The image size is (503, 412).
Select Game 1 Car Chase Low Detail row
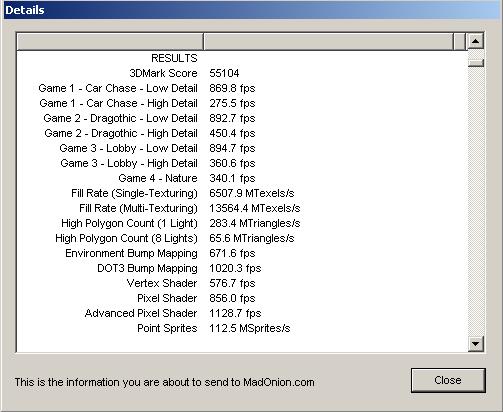[x=242, y=88]
